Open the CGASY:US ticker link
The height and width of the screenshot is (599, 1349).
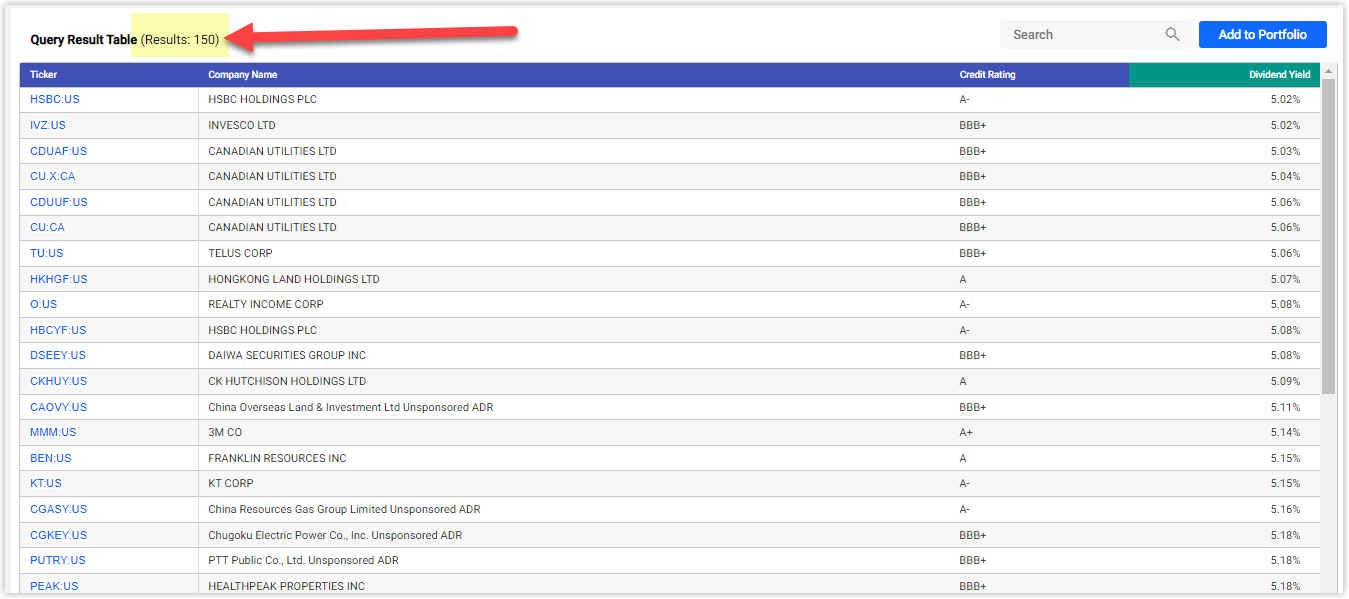coord(58,509)
